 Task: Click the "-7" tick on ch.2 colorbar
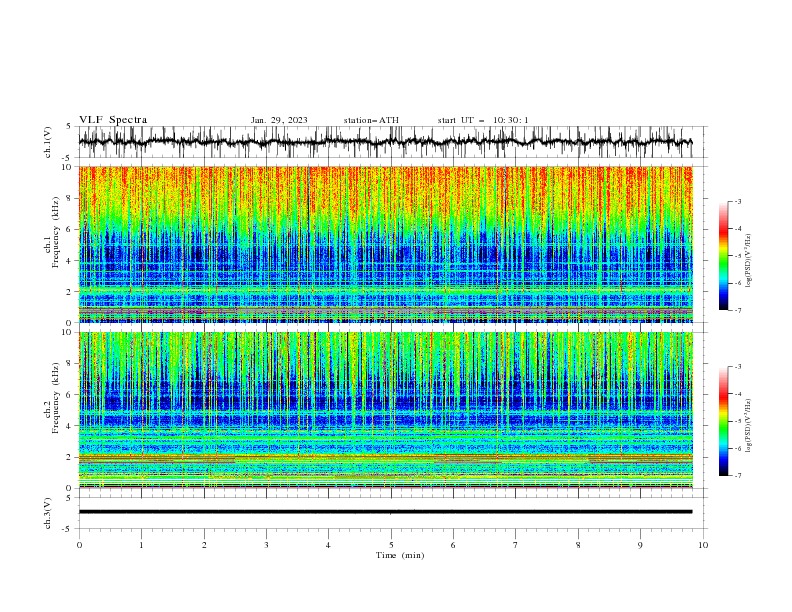pyautogui.click(x=737, y=476)
